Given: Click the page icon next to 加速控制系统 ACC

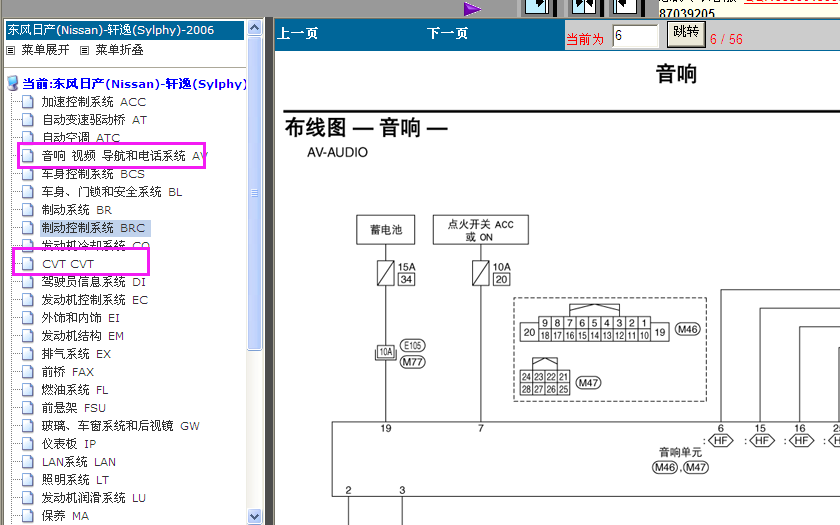Looking at the screenshot, I should (28, 102).
